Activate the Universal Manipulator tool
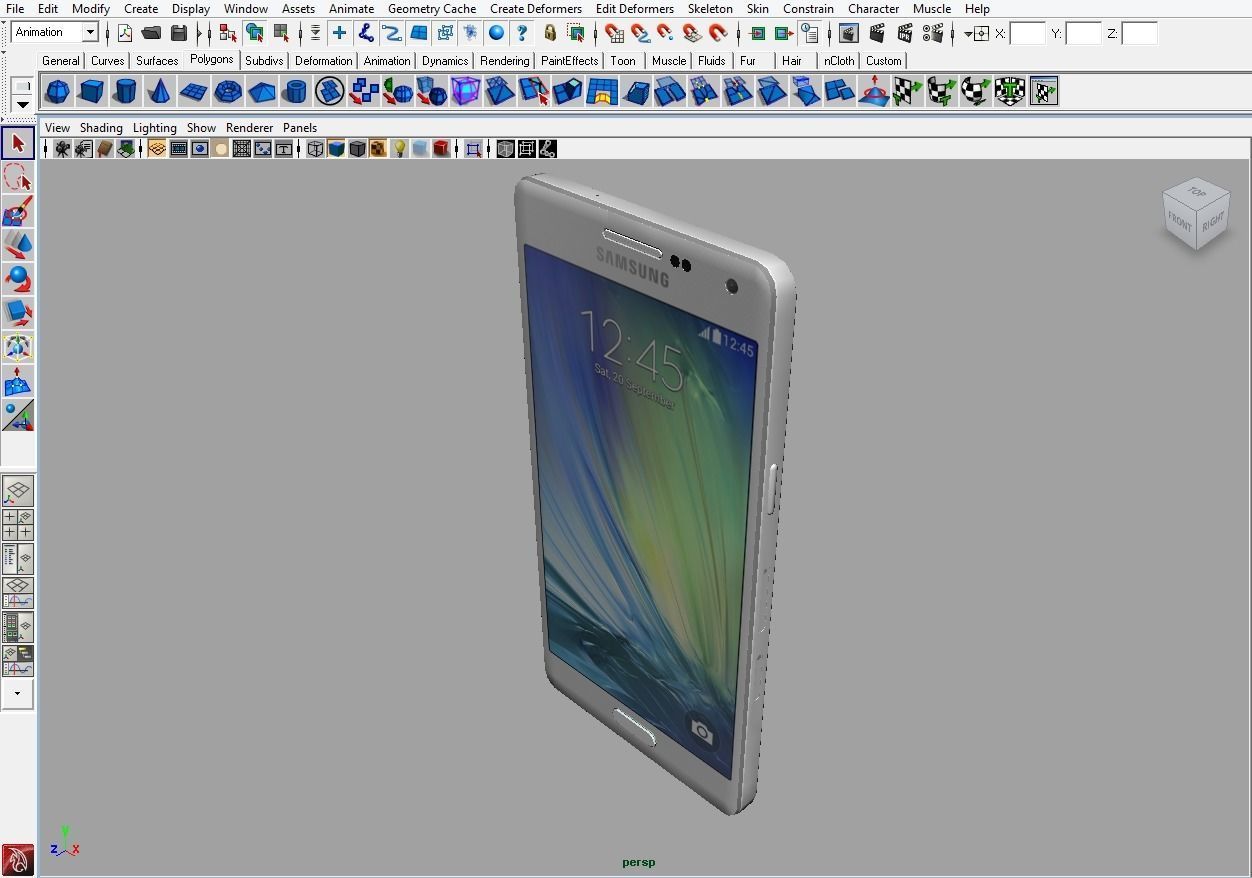This screenshot has width=1252, height=878. (x=18, y=347)
